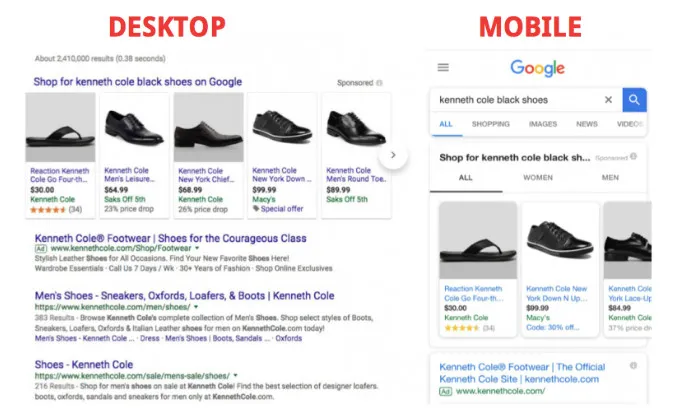Filter mobile shopping results by MEN

pyautogui.click(x=610, y=178)
